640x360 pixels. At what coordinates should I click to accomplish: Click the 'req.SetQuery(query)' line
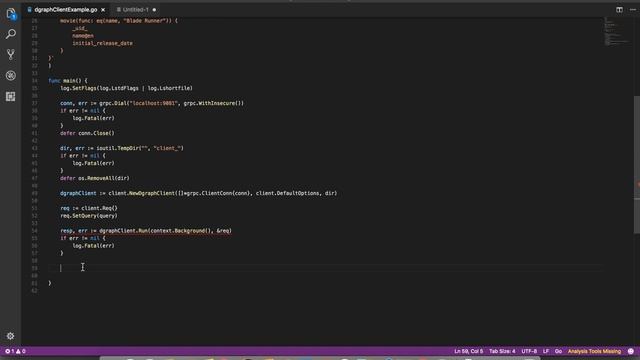[89, 216]
